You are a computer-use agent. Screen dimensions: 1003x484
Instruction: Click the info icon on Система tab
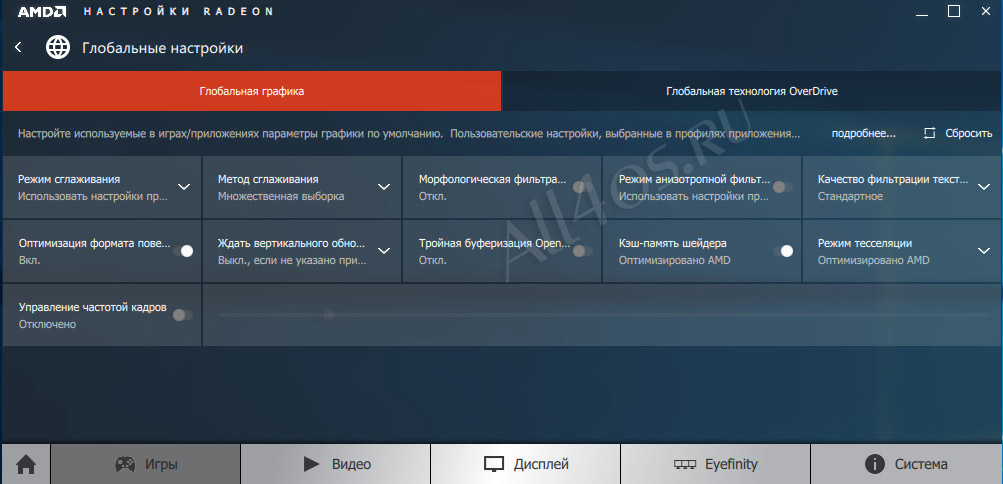874,464
